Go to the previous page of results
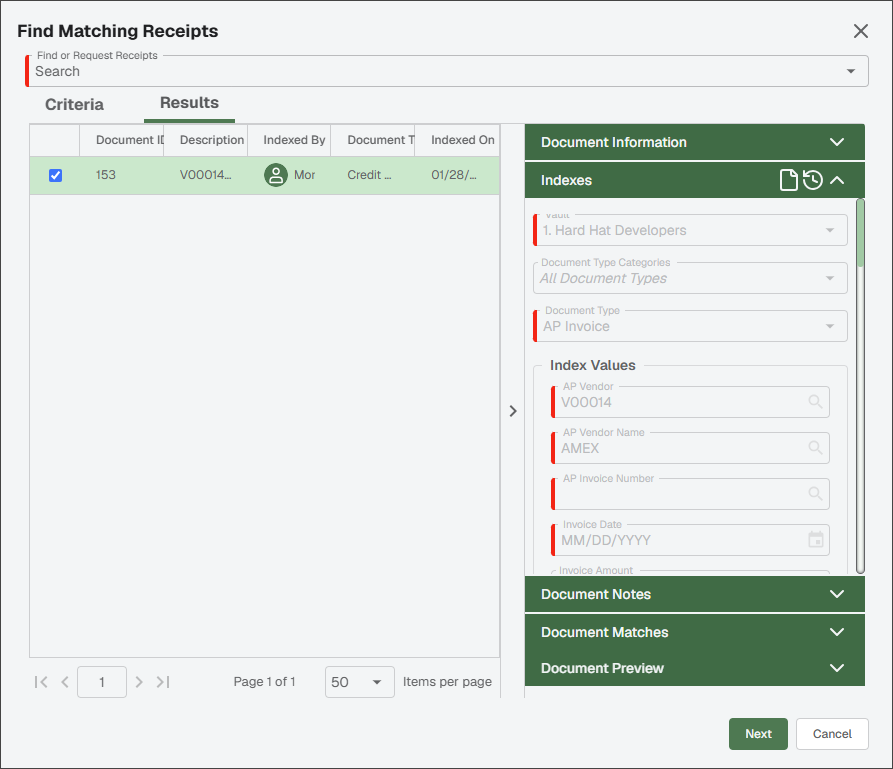 click(x=65, y=682)
